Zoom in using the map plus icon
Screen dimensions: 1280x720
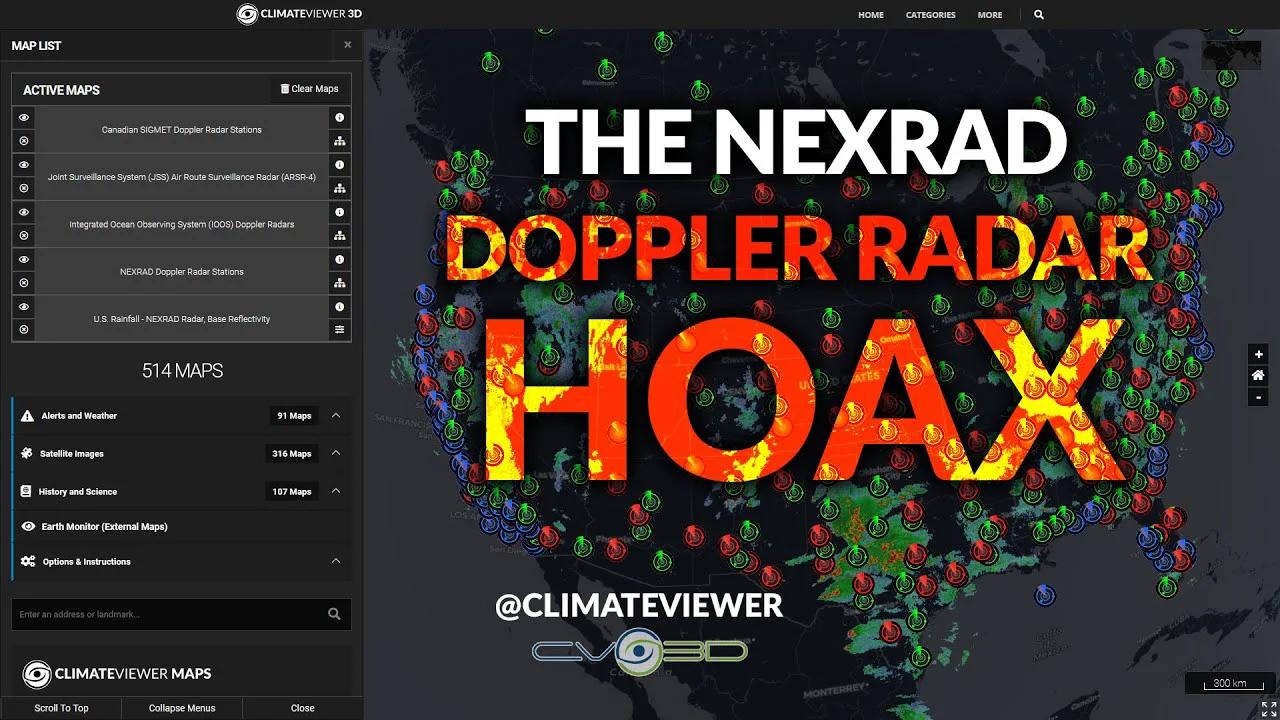(x=1258, y=353)
